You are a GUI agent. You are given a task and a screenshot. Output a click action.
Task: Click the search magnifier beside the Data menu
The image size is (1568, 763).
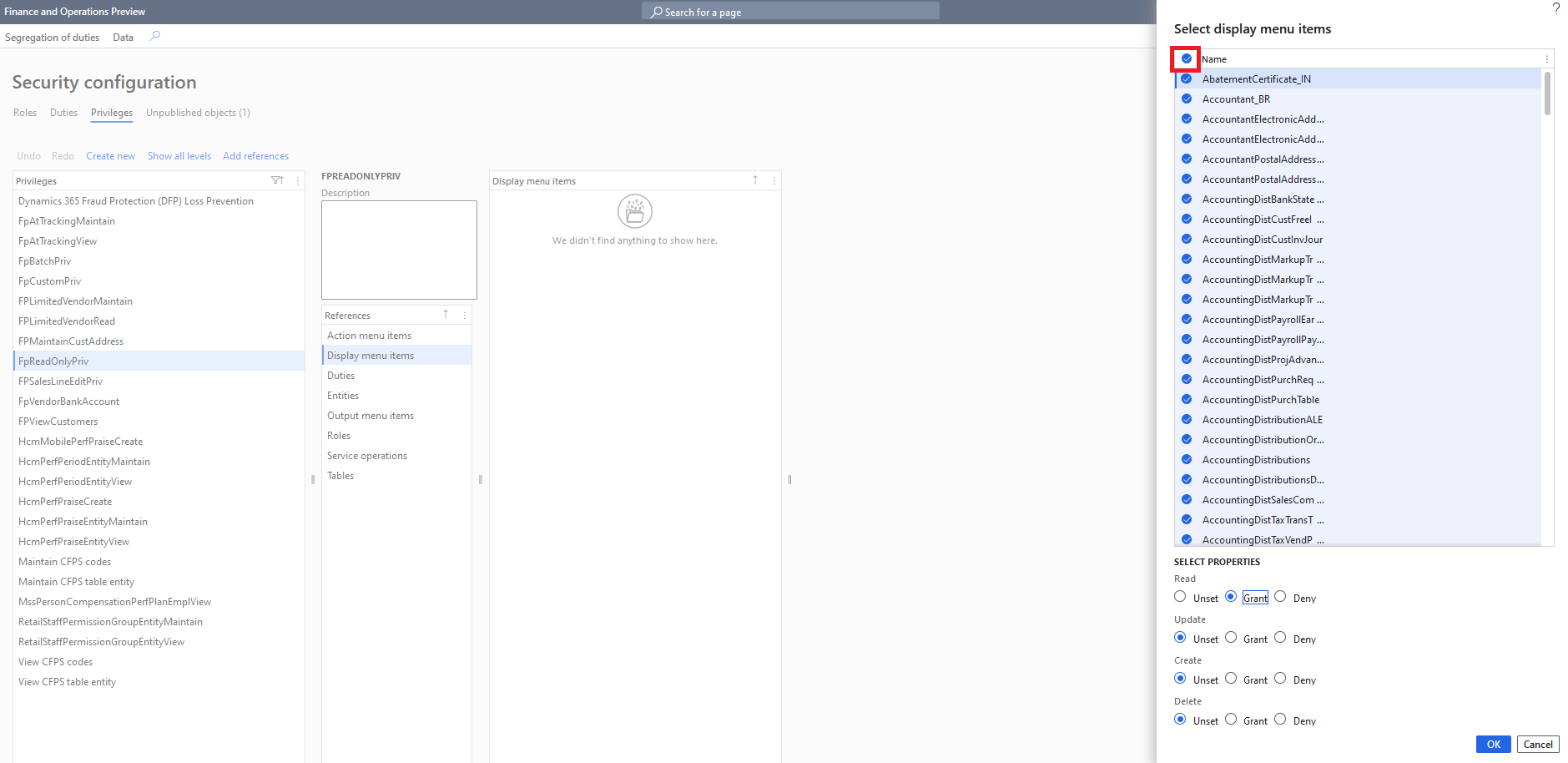point(154,37)
